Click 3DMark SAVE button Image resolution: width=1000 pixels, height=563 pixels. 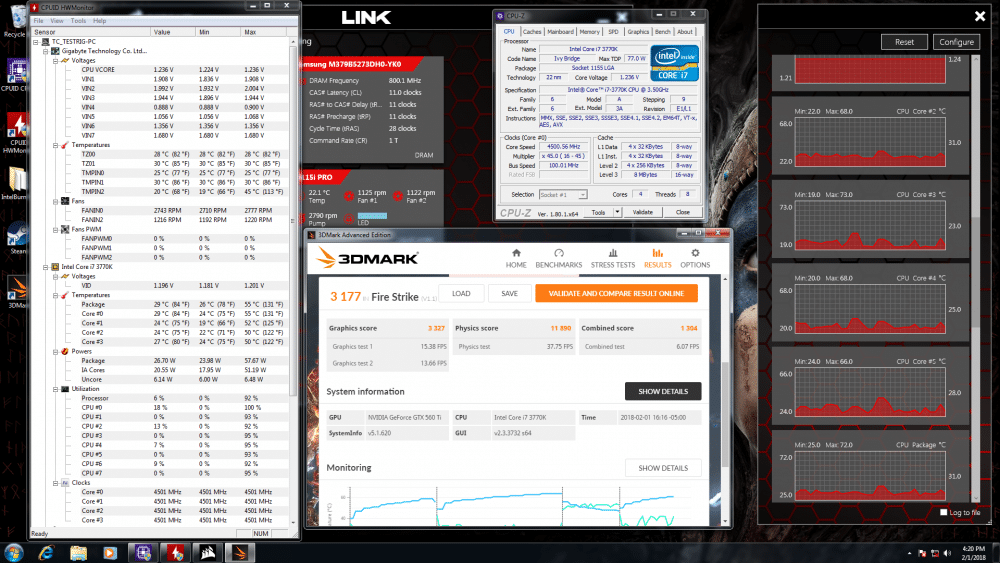509,293
